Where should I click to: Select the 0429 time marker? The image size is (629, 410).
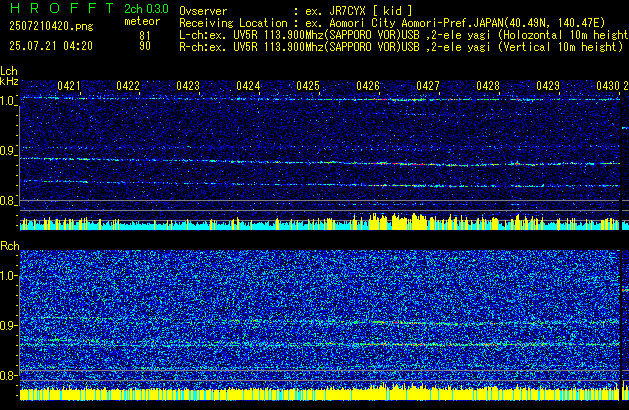548,86
